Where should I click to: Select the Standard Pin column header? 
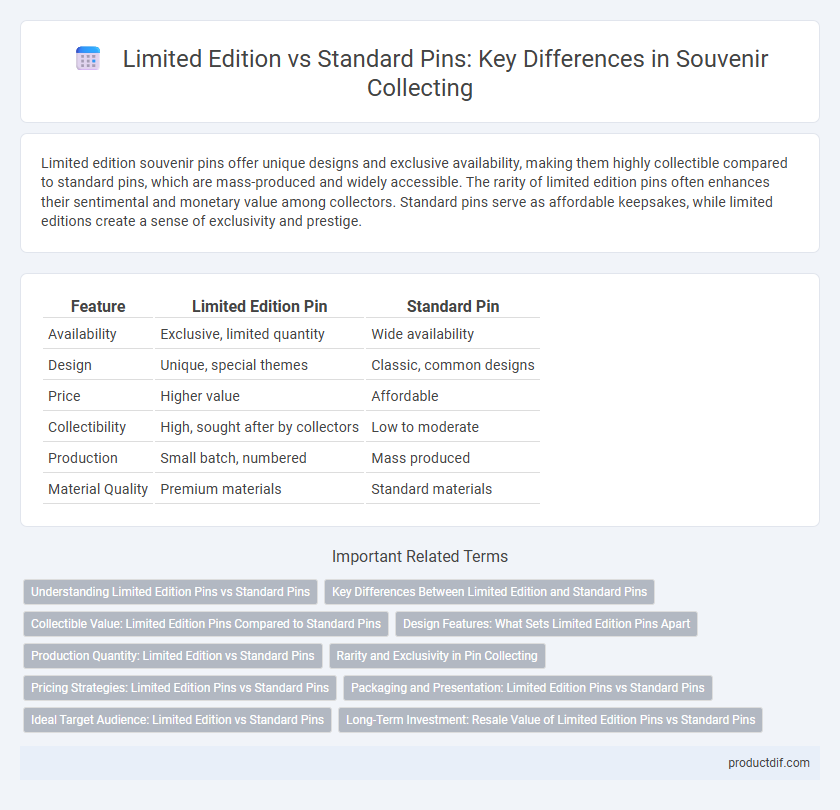point(453,306)
